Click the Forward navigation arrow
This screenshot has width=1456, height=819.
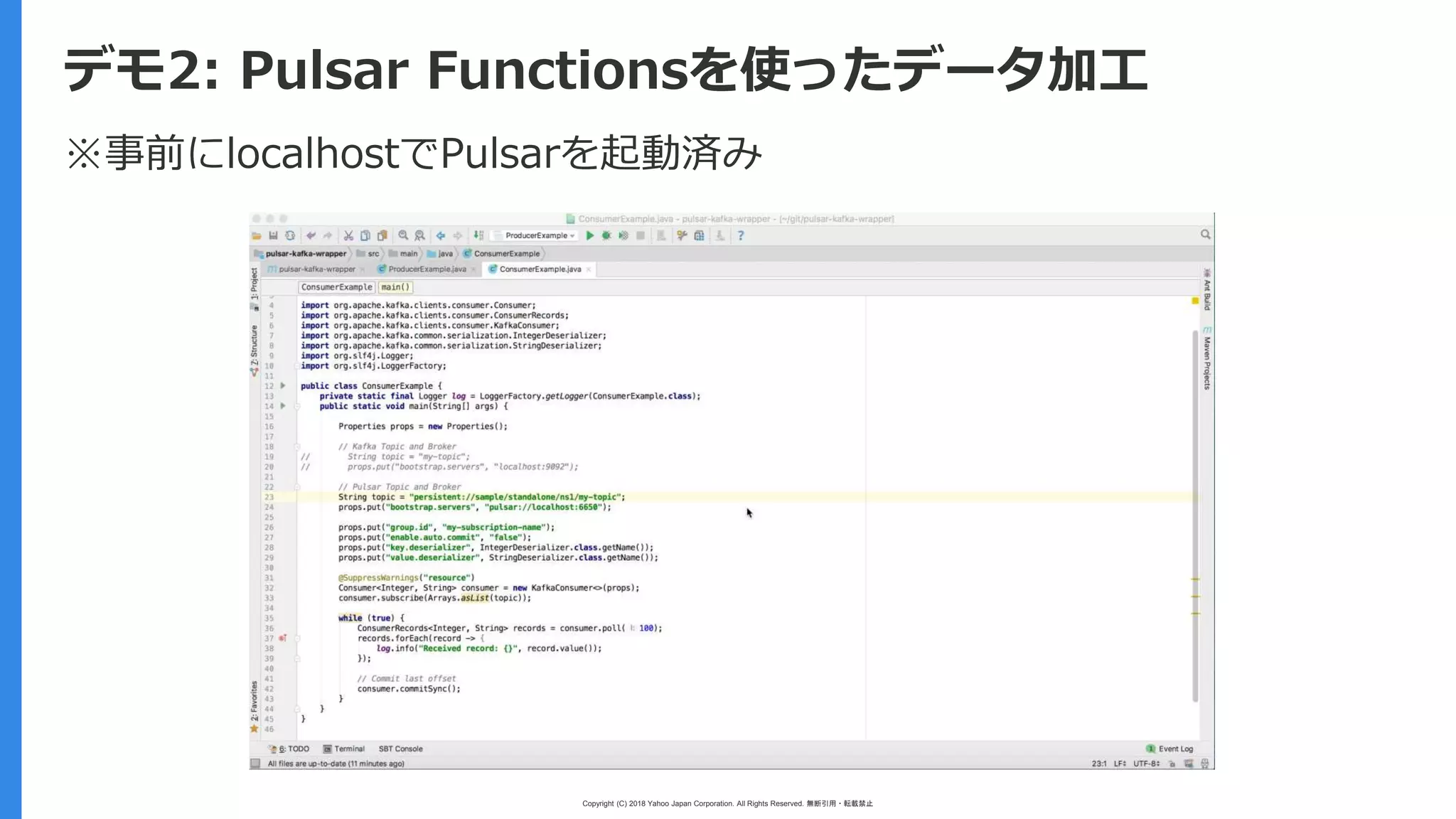point(458,235)
